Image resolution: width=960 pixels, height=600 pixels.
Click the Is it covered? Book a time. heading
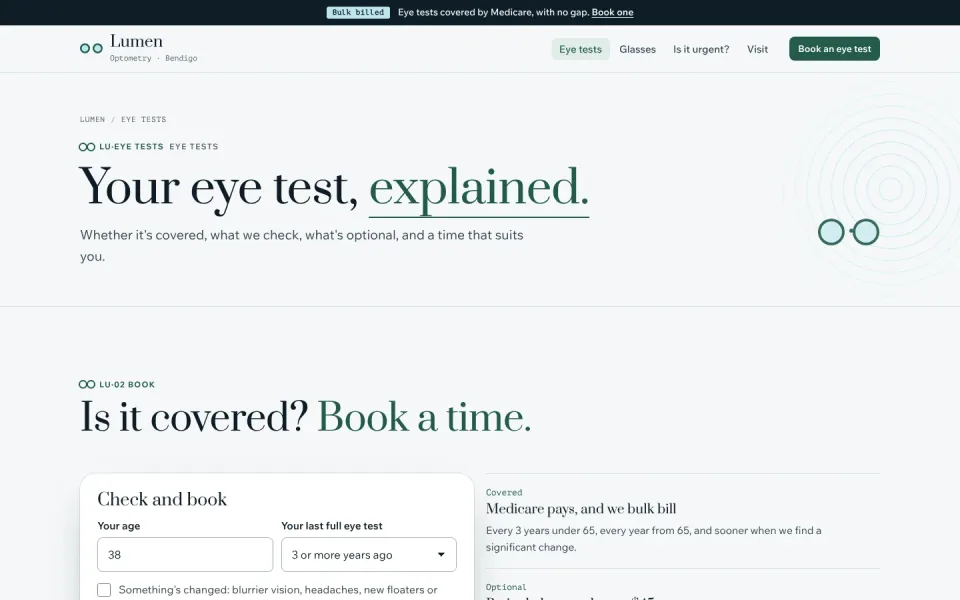(x=306, y=418)
